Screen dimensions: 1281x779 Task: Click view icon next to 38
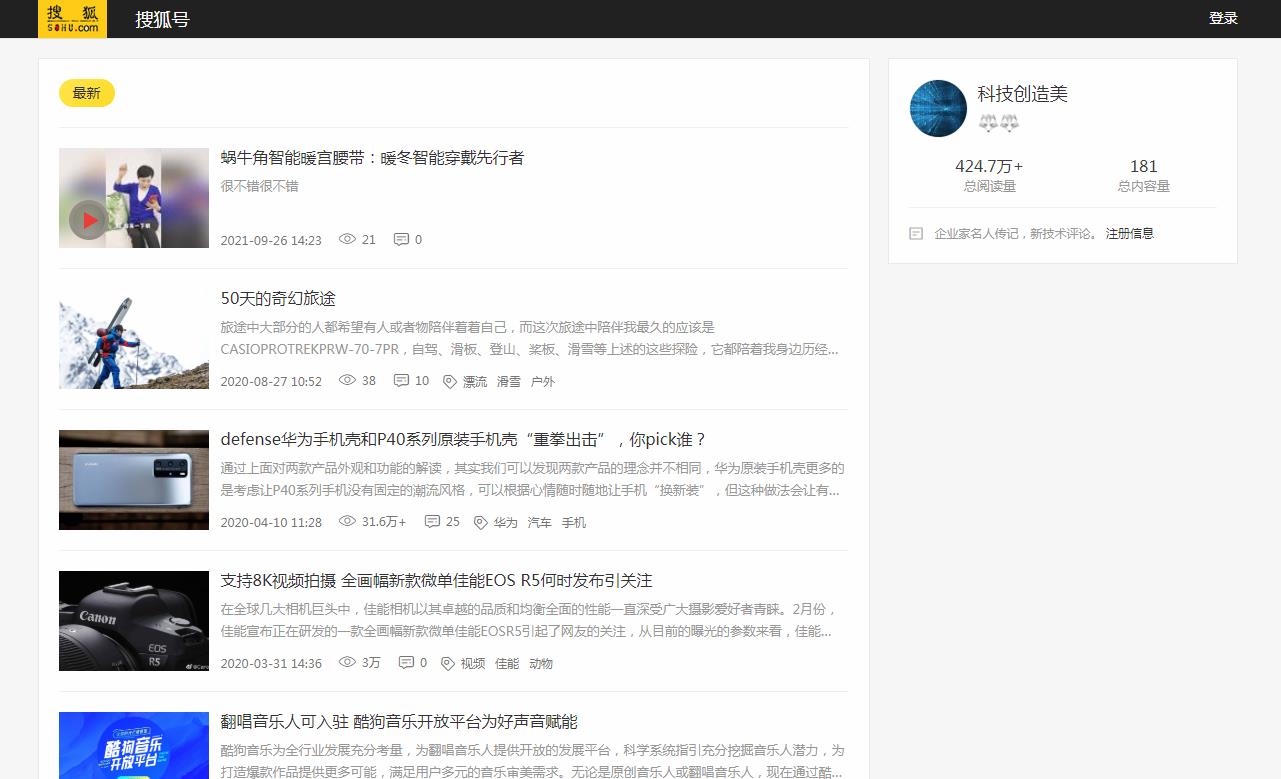tap(348, 380)
